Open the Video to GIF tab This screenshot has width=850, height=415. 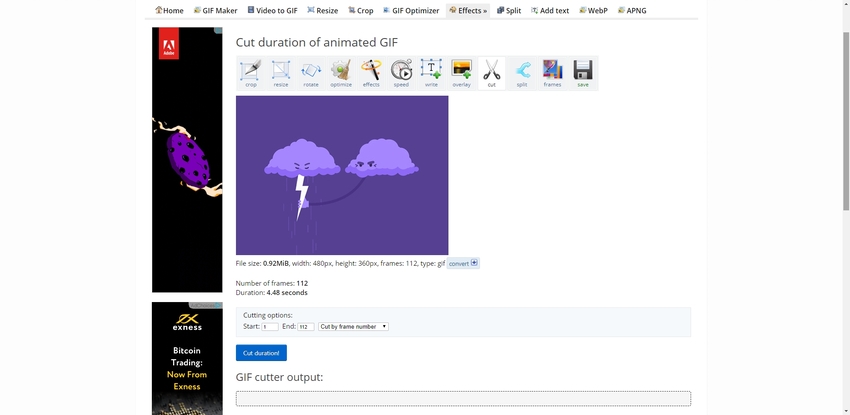coord(271,10)
